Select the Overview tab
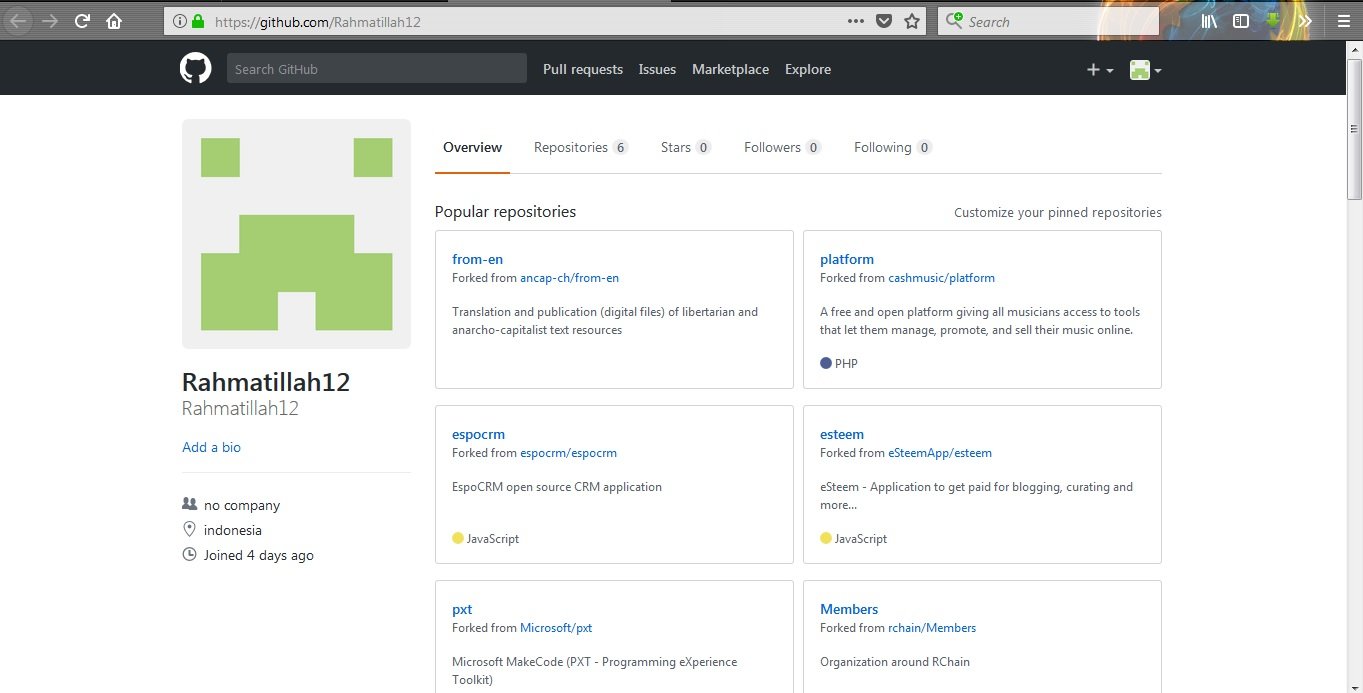The width and height of the screenshot is (1363, 693). click(472, 147)
